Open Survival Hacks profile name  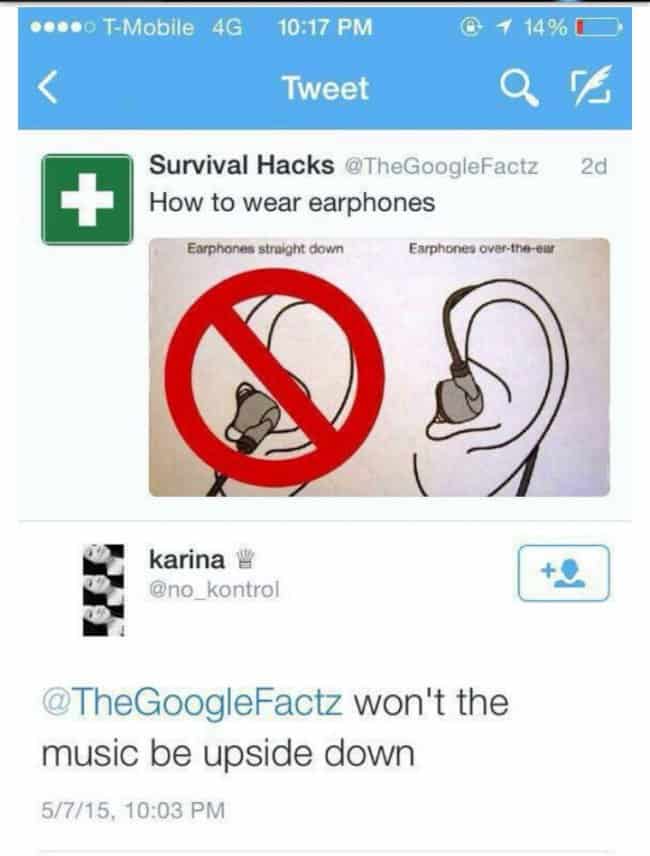tap(242, 165)
